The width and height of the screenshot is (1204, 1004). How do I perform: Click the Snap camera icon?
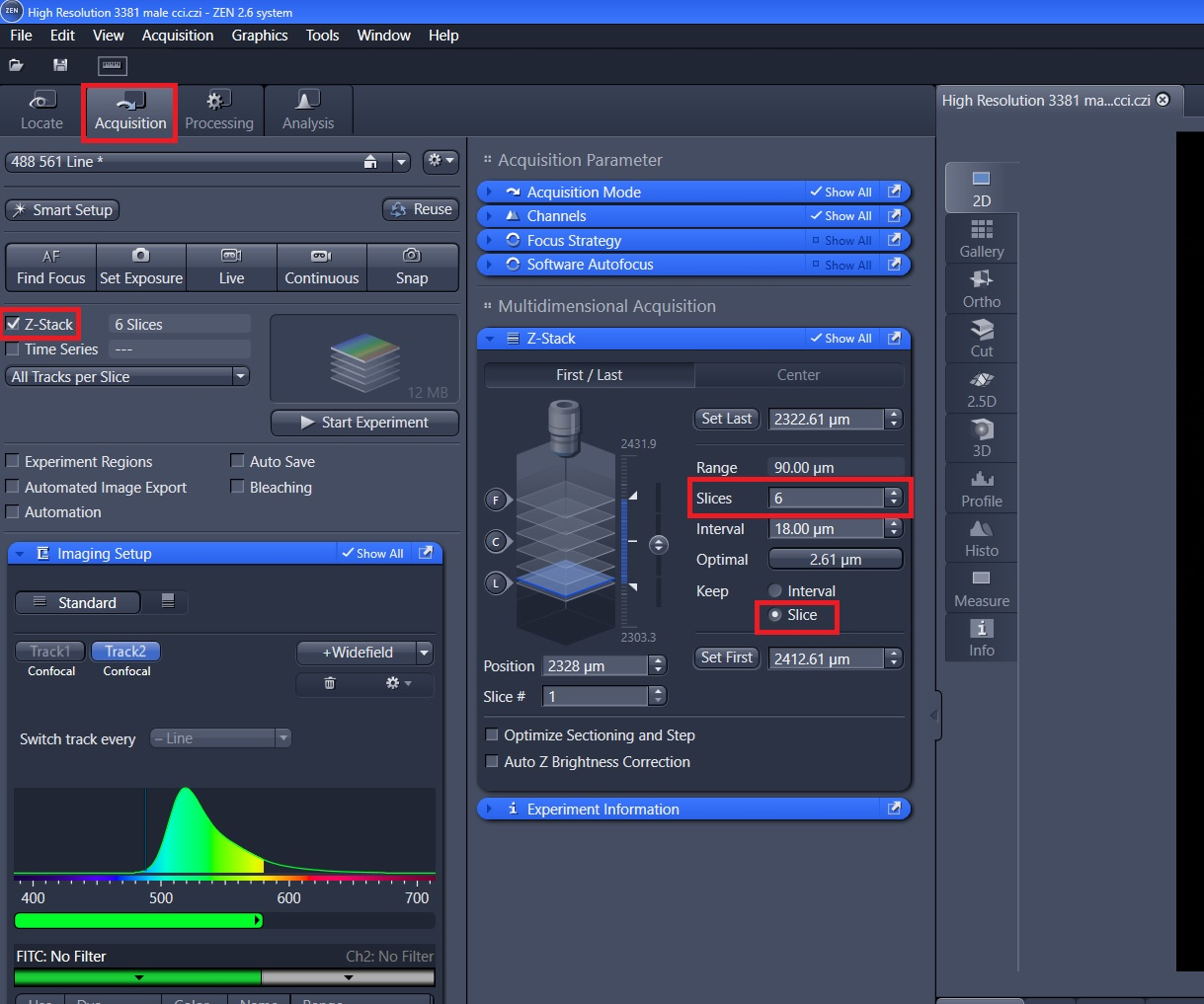tap(412, 255)
